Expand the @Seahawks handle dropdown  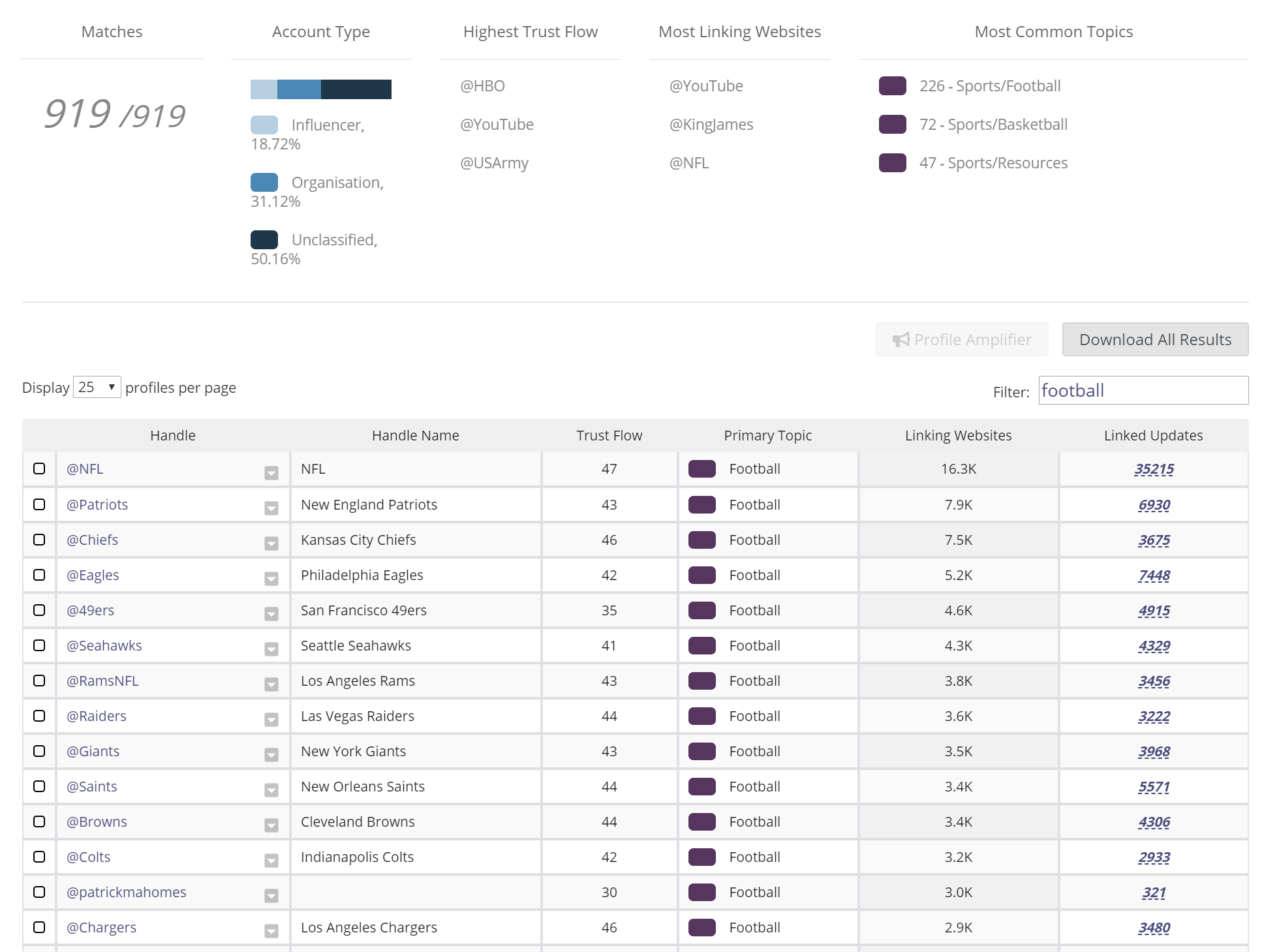(271, 649)
